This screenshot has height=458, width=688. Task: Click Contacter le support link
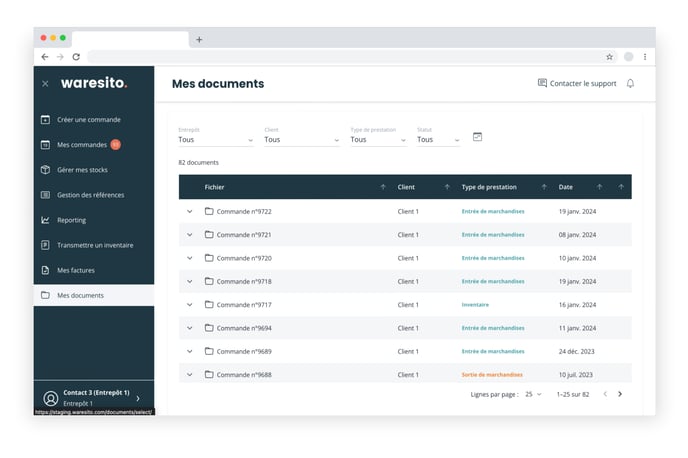pyautogui.click(x=577, y=83)
